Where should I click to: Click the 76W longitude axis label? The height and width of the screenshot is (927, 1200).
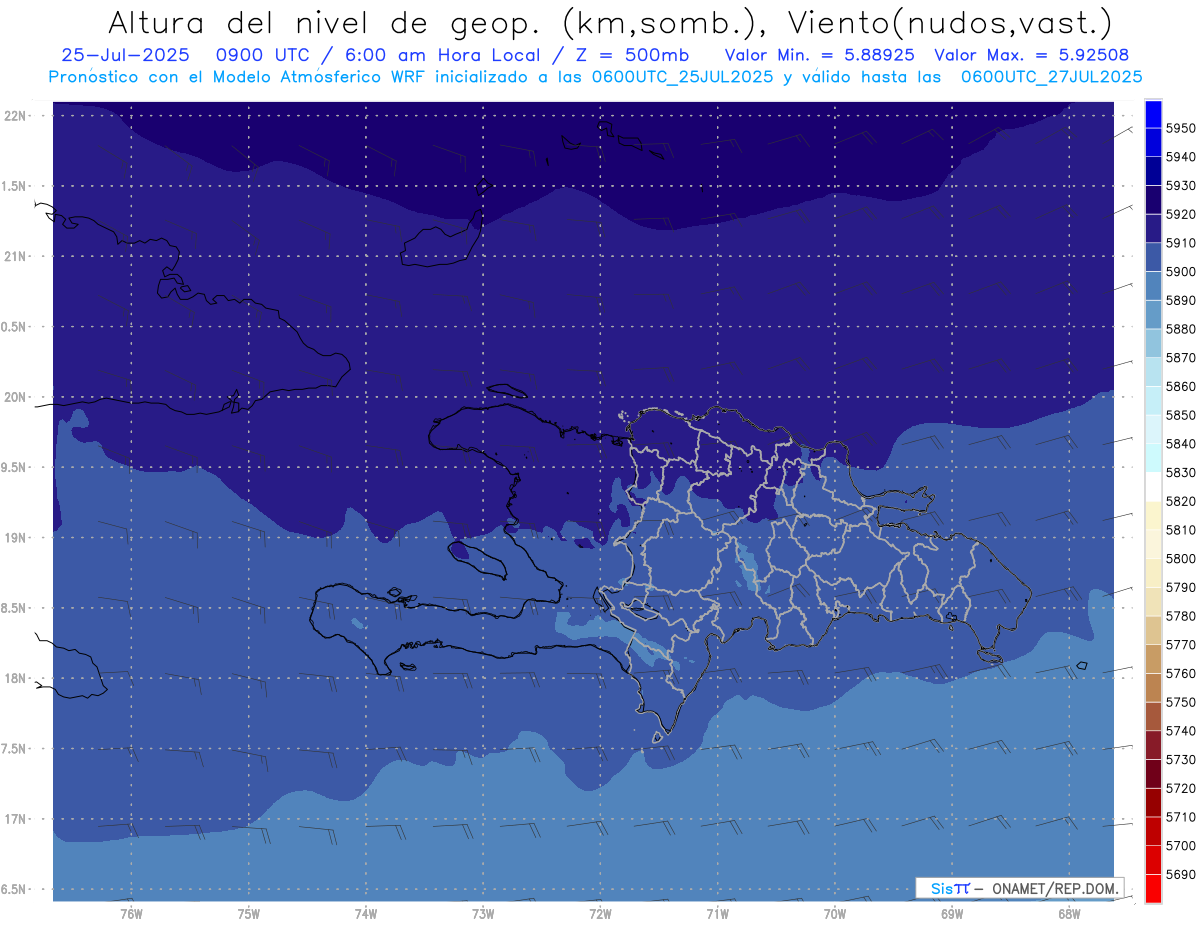coord(131,913)
